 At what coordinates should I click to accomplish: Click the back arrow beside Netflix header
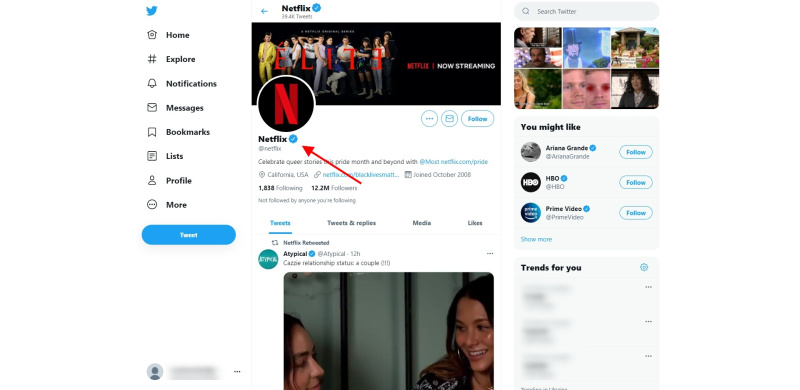coord(264,11)
